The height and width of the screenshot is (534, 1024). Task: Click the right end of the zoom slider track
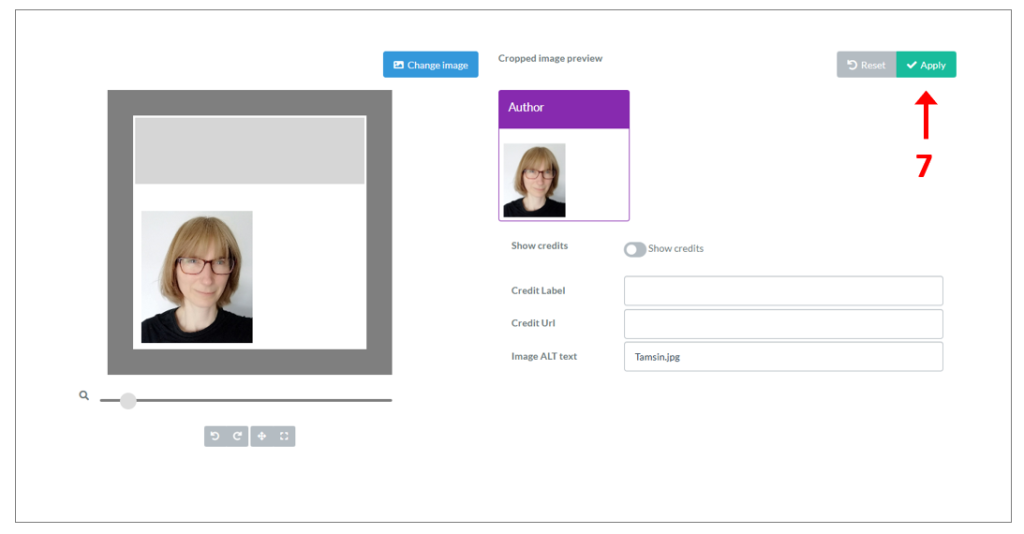pos(388,400)
